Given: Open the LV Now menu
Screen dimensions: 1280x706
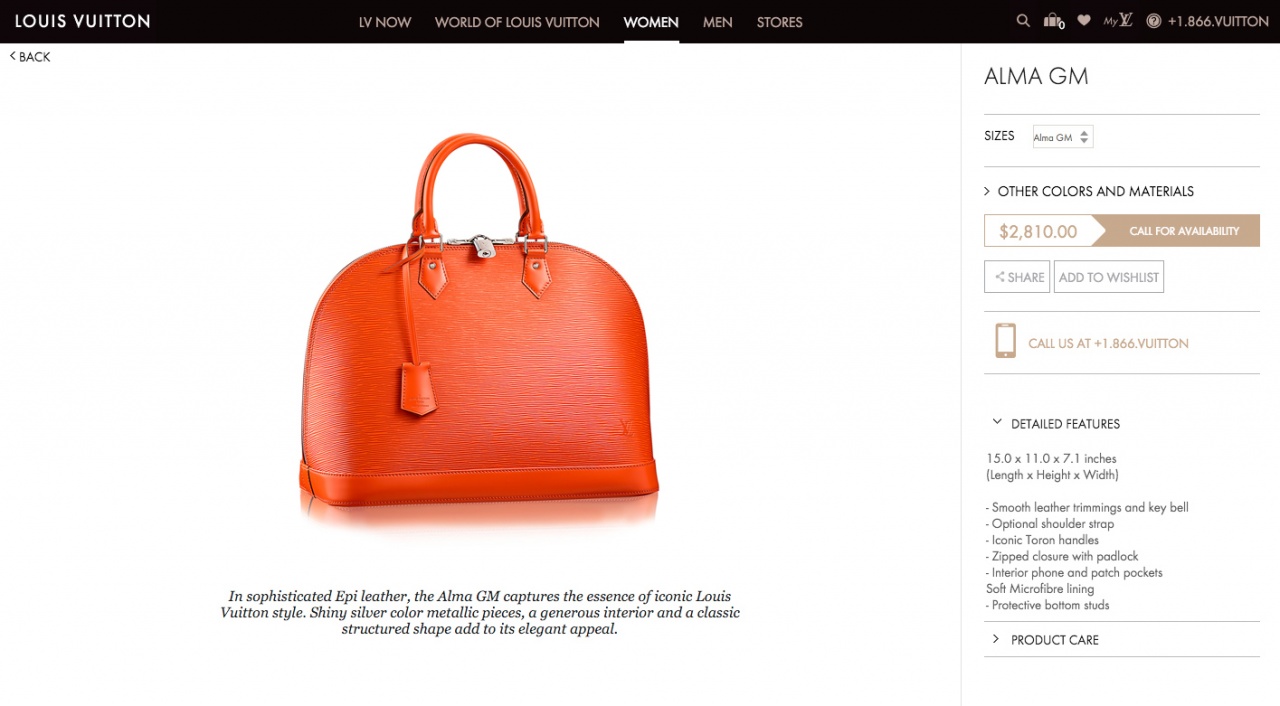Looking at the screenshot, I should click(385, 22).
